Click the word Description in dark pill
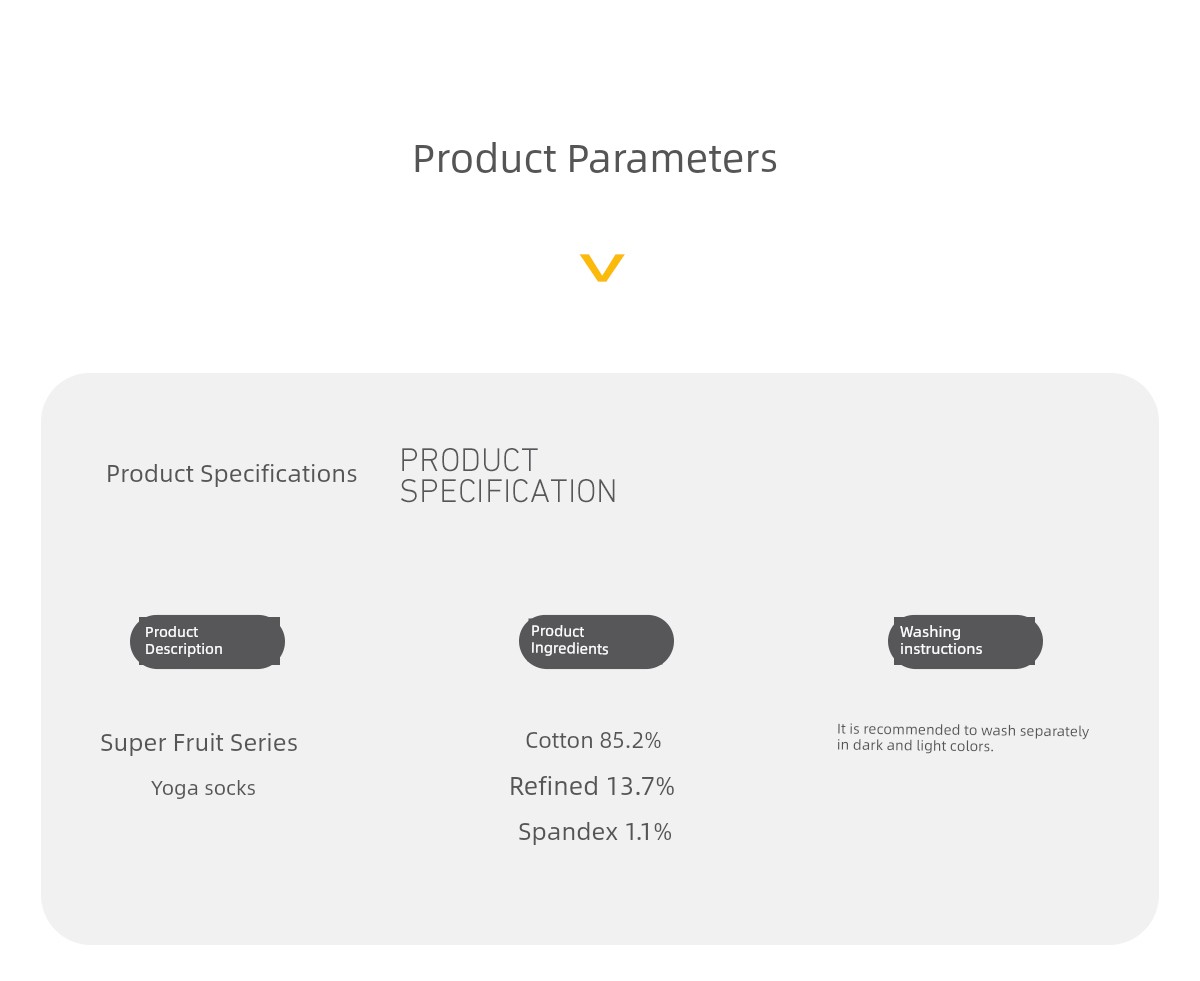Screen dimensions: 1200x981 click(x=184, y=650)
